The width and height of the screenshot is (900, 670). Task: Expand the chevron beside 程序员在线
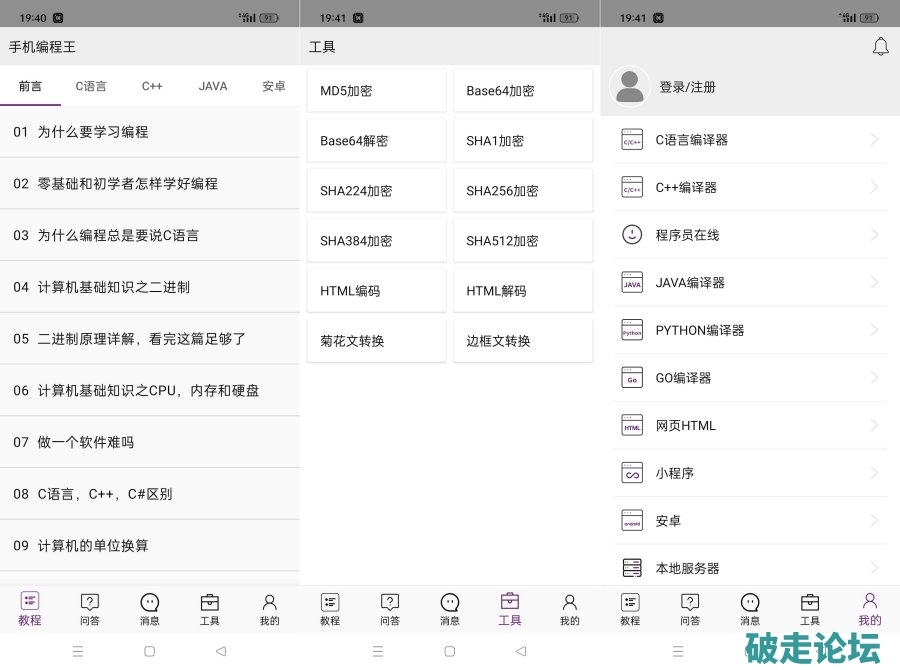coord(874,235)
